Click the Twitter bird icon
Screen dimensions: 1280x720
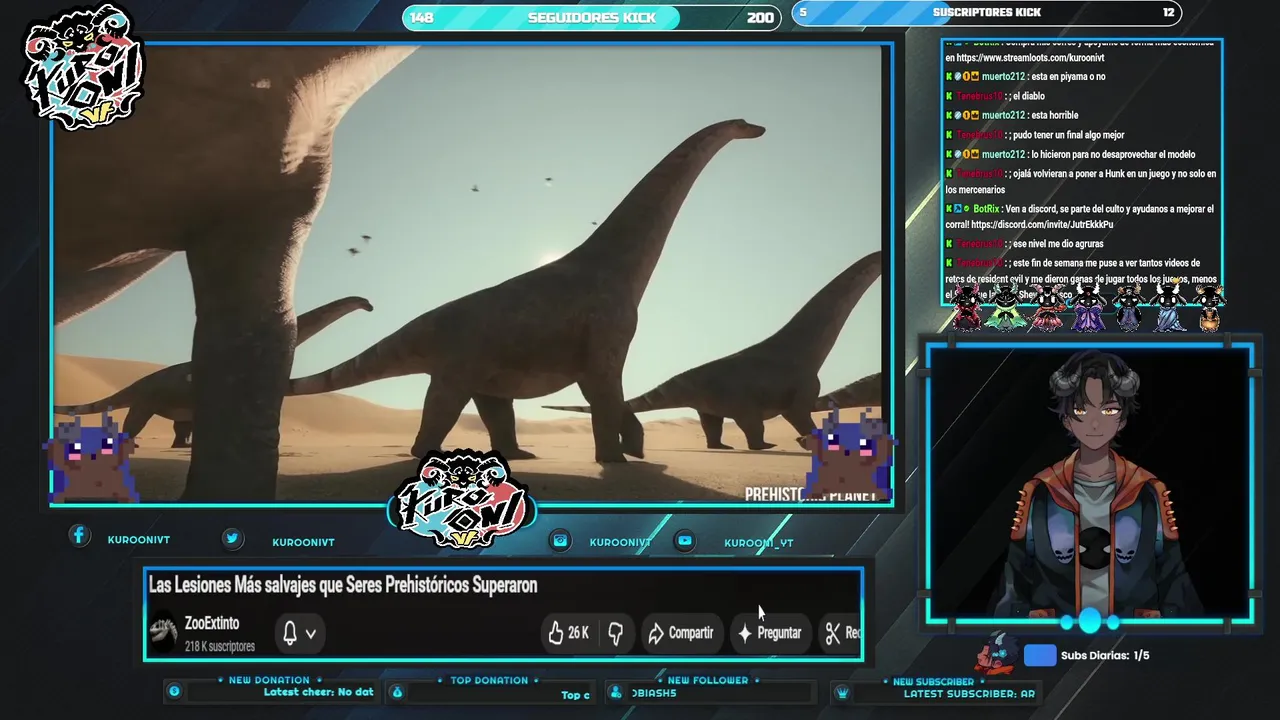tap(232, 538)
